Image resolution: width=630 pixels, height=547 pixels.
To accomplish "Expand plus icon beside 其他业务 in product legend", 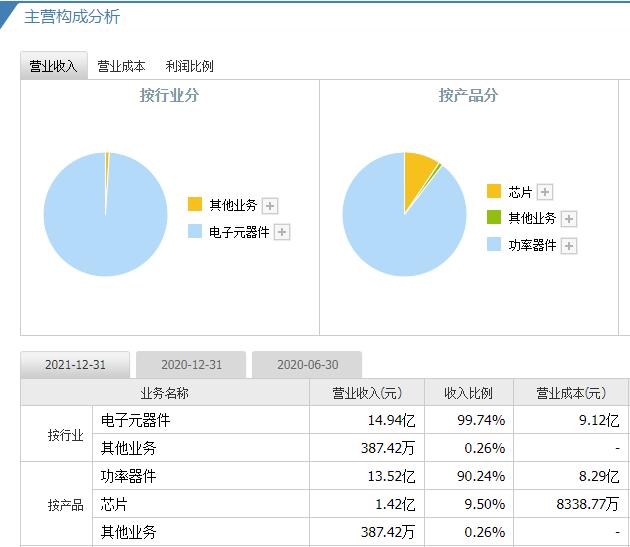I will pyautogui.click(x=569, y=219).
